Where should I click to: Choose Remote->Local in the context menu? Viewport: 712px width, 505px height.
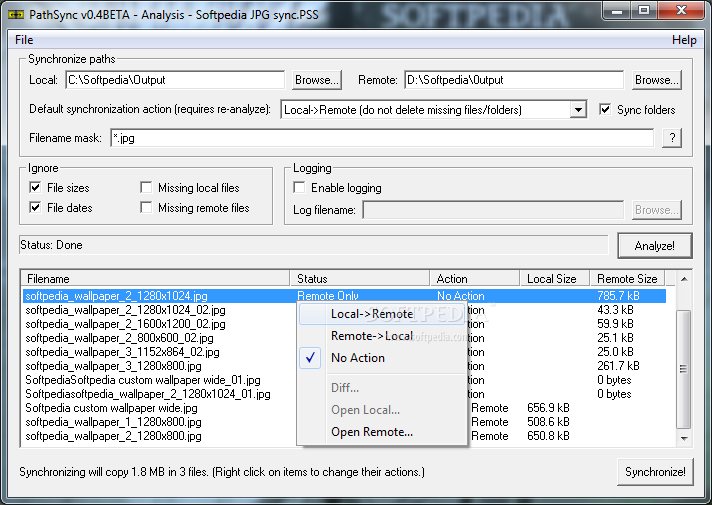pyautogui.click(x=382, y=336)
